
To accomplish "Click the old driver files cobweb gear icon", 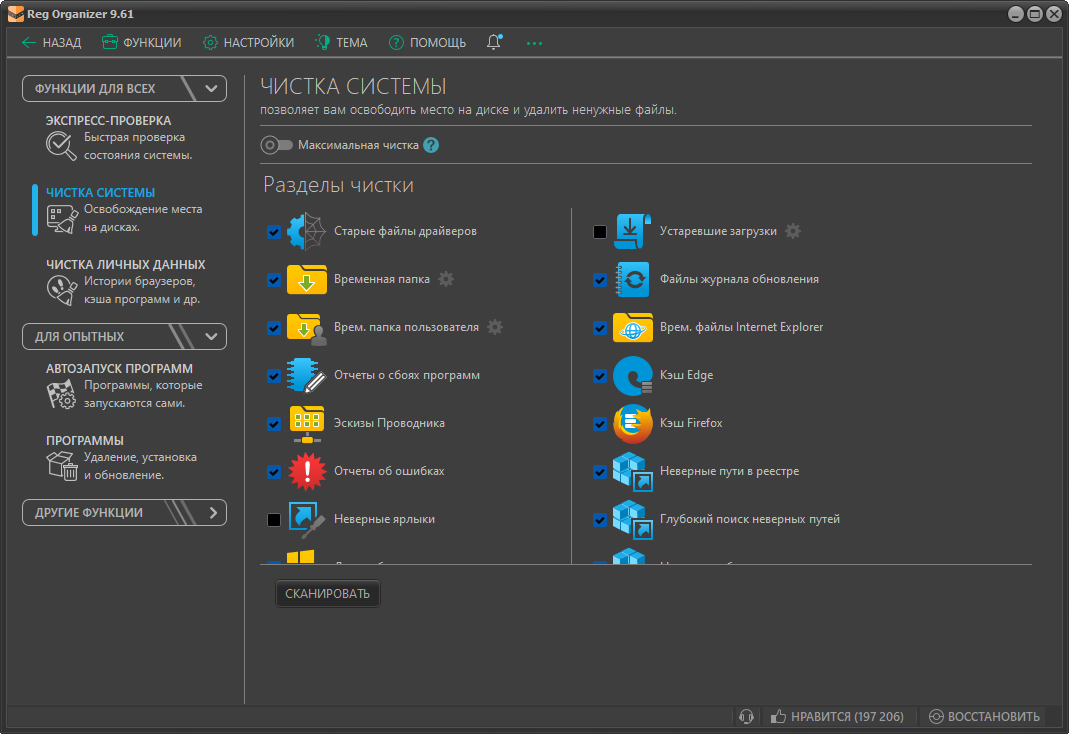I will point(306,232).
